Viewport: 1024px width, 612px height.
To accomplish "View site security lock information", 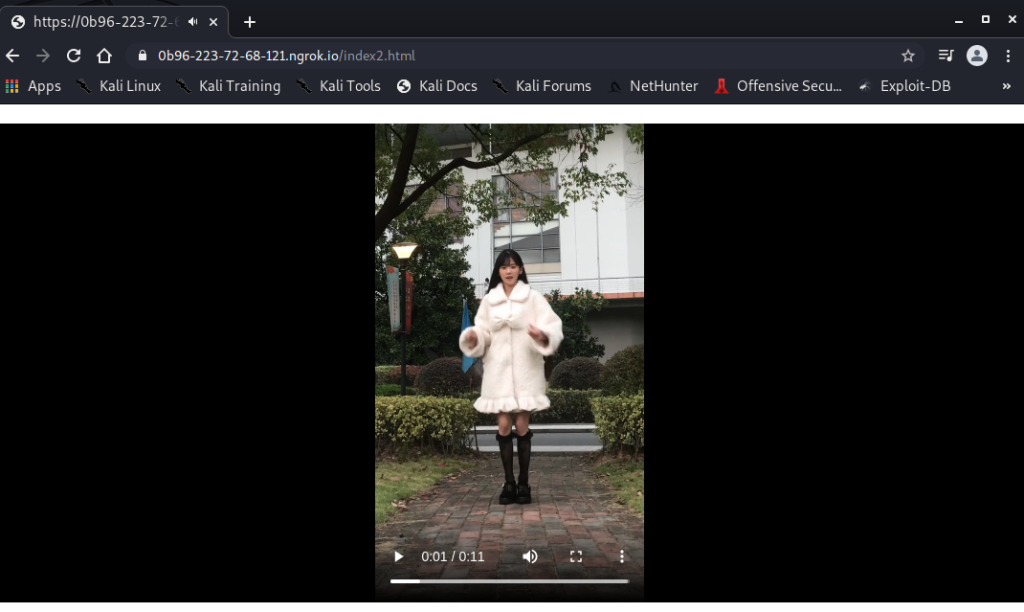I will click(x=142, y=56).
